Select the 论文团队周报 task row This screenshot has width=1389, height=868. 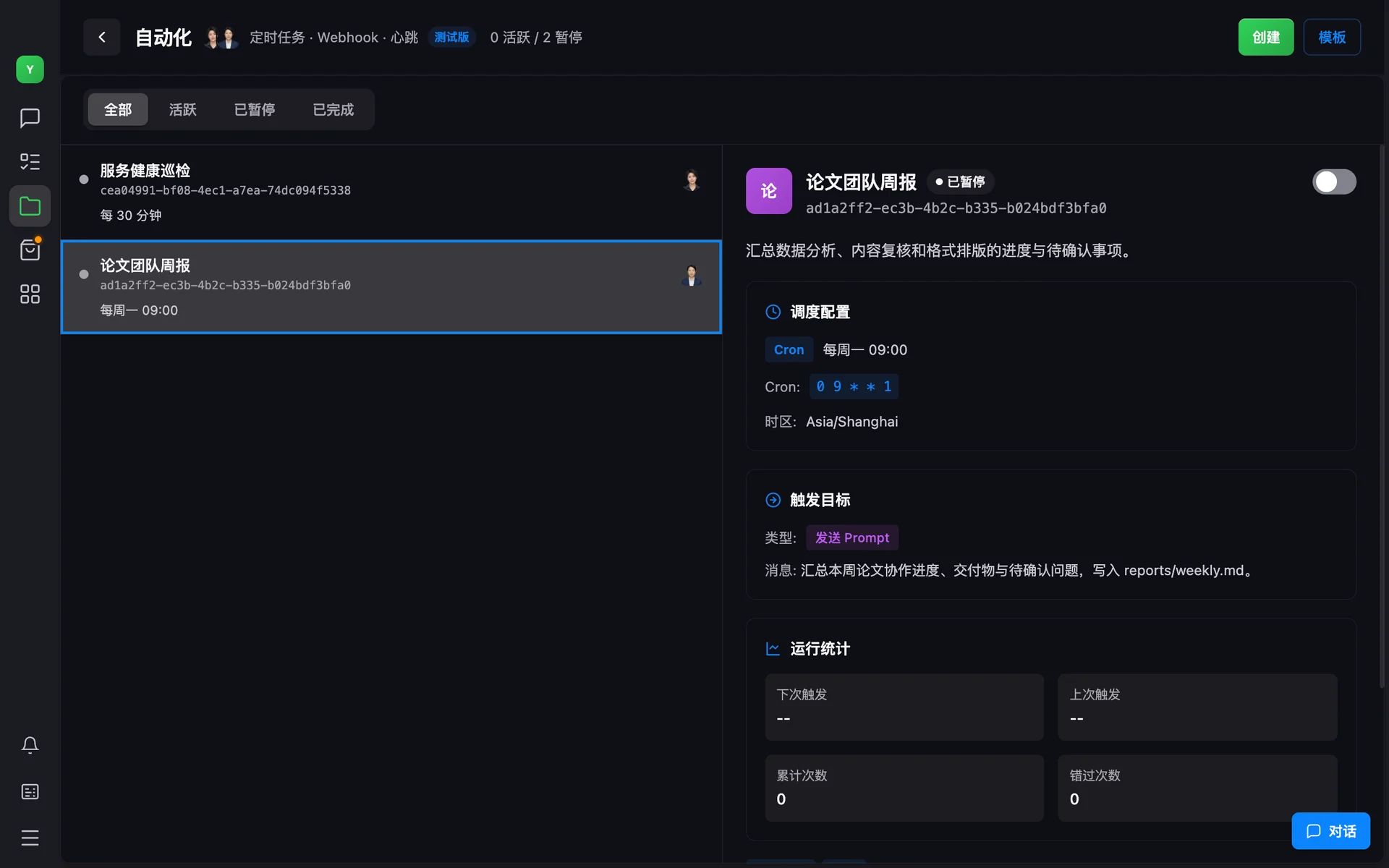[x=391, y=287]
